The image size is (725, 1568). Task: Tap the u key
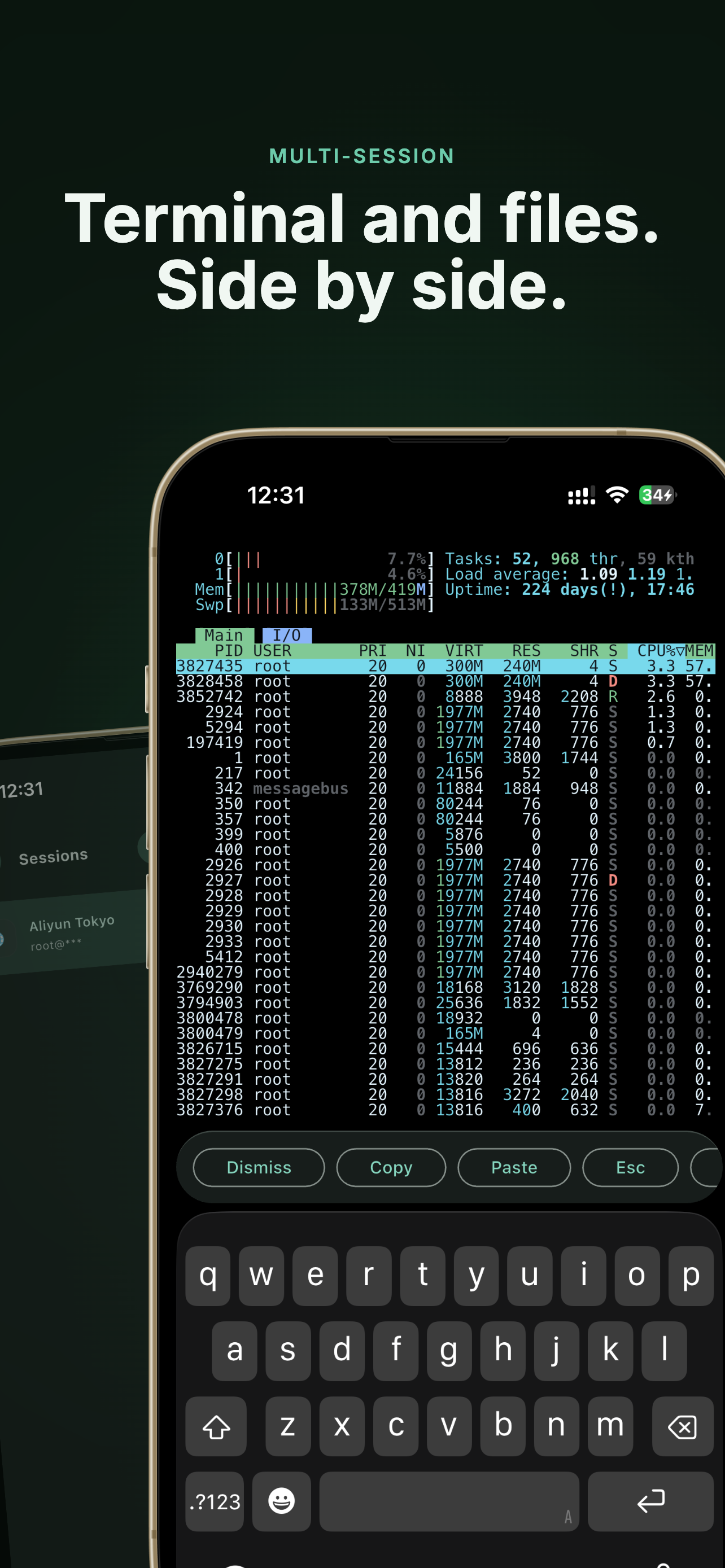coord(530,1276)
